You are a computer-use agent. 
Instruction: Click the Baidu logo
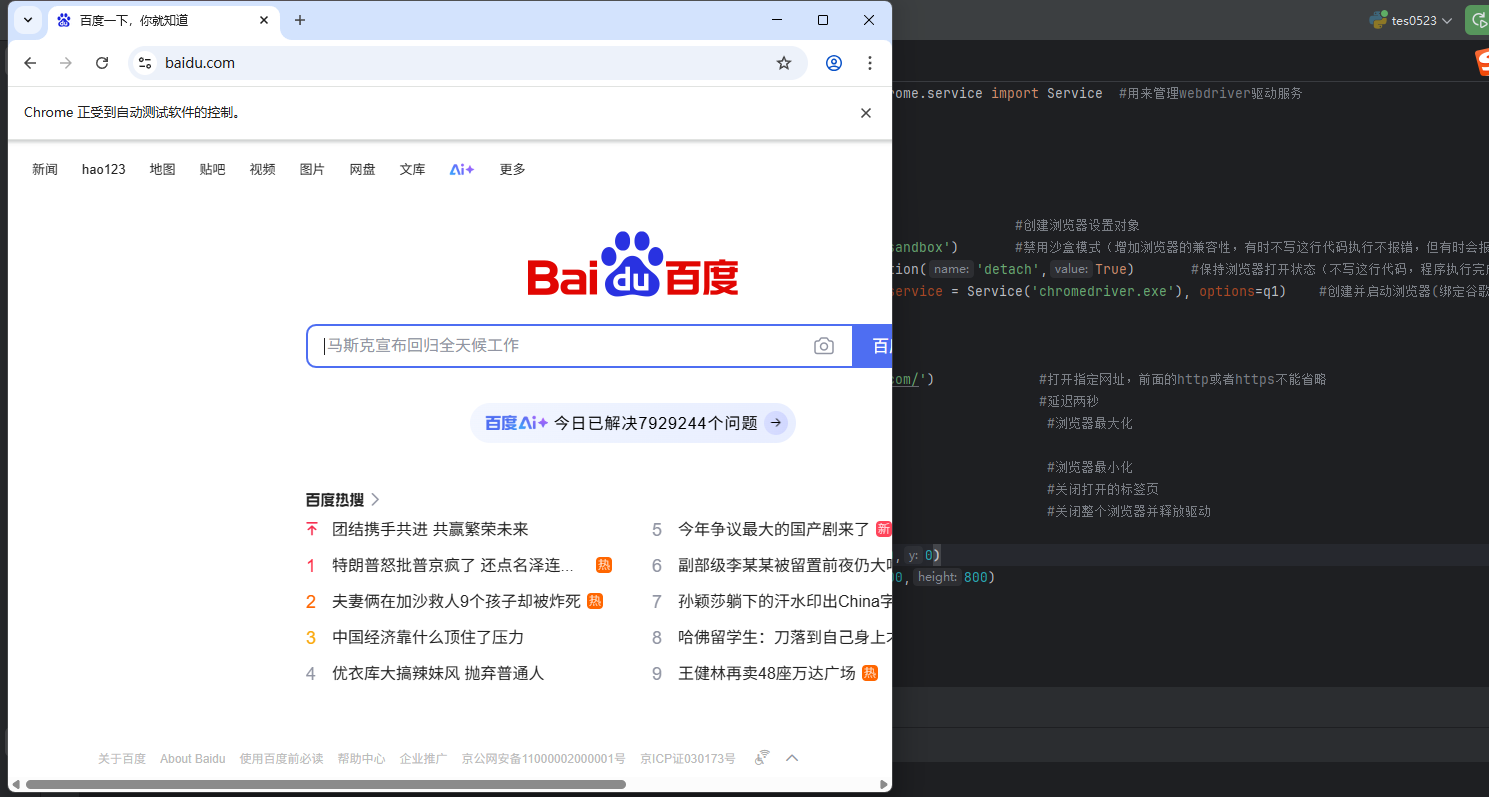point(633,264)
